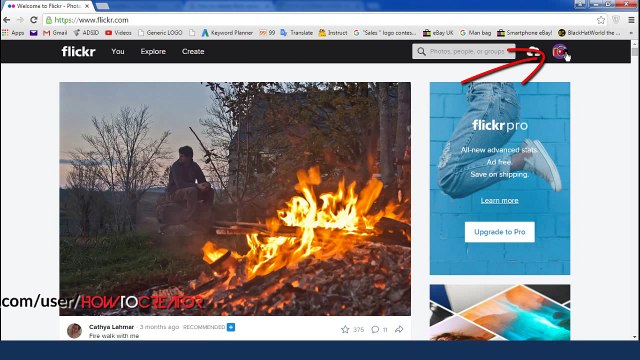Share the photo with the arrow icon
The width and height of the screenshot is (640, 360).
click(399, 329)
